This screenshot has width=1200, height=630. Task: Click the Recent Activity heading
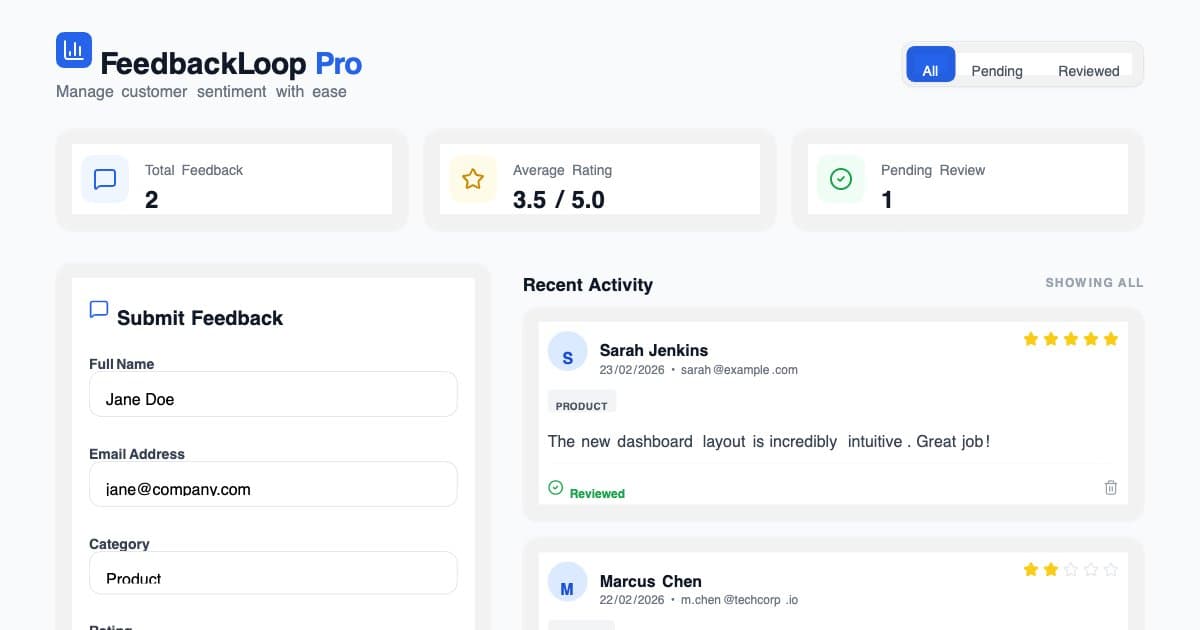point(588,285)
